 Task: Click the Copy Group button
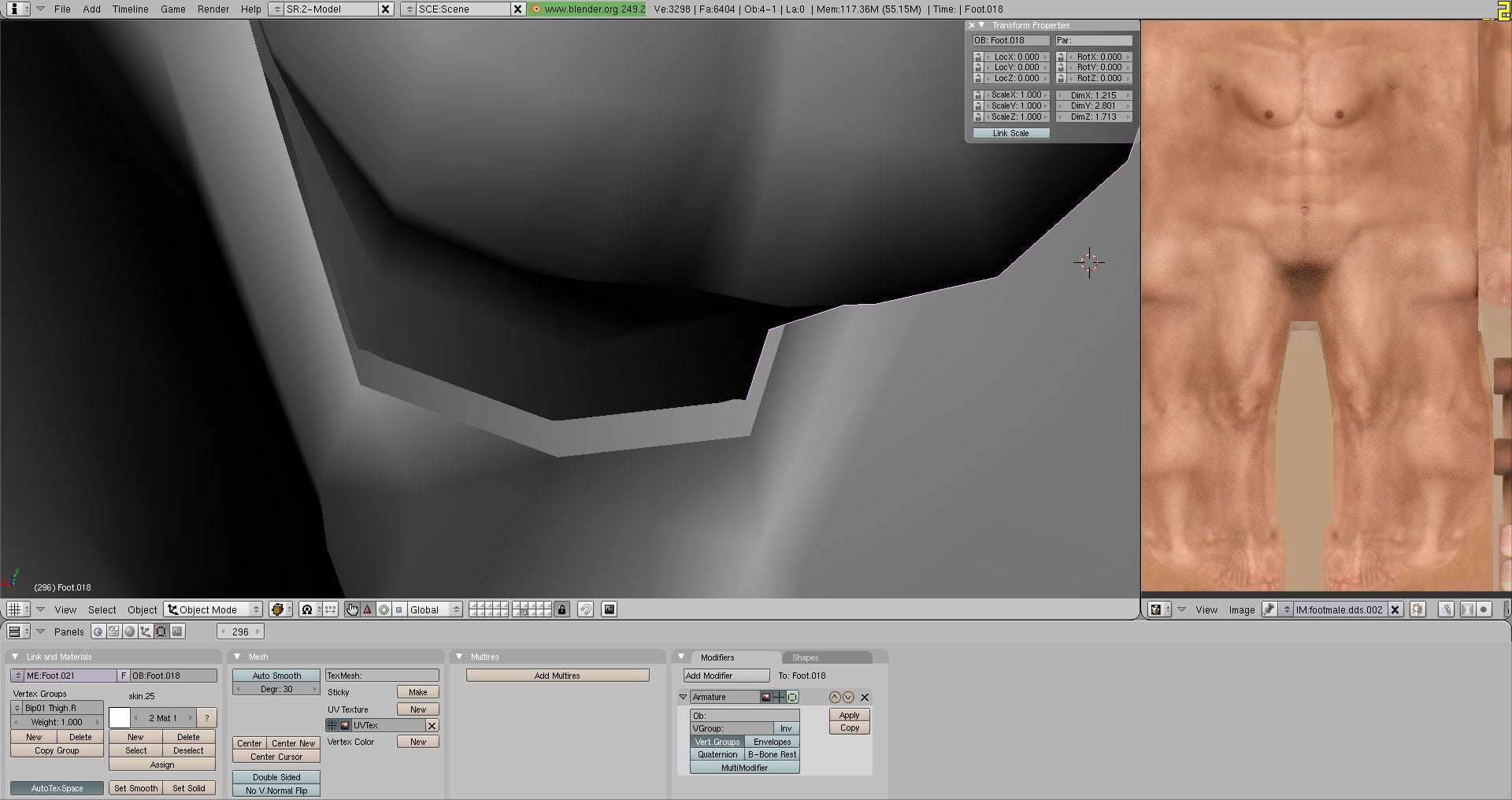click(x=57, y=750)
